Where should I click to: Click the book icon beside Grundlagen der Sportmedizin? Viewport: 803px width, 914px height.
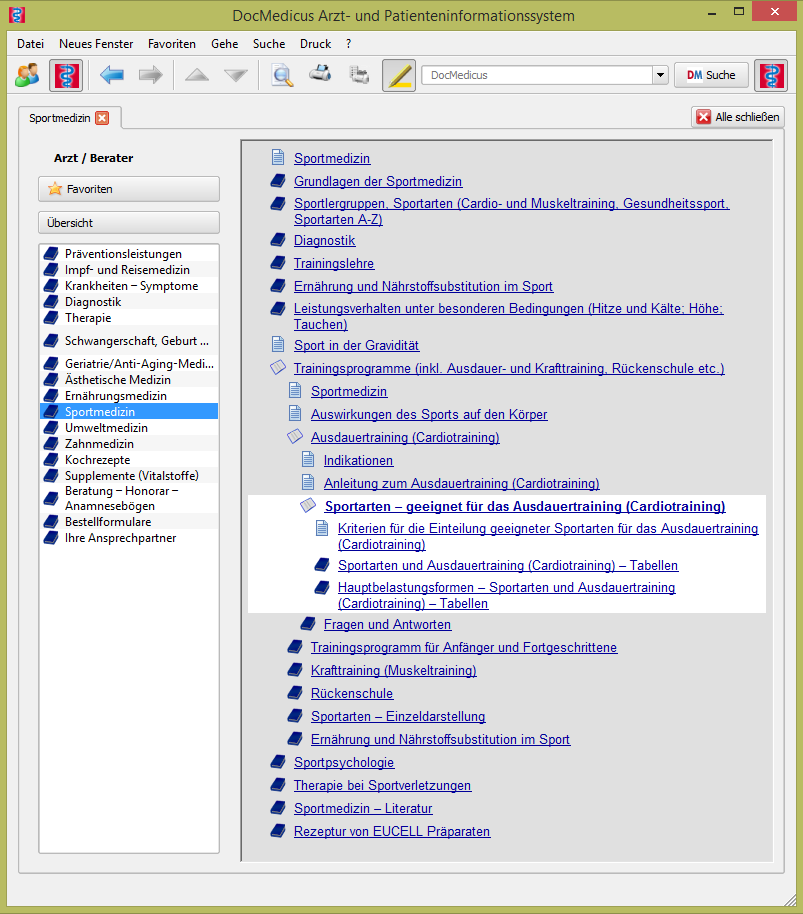(278, 181)
